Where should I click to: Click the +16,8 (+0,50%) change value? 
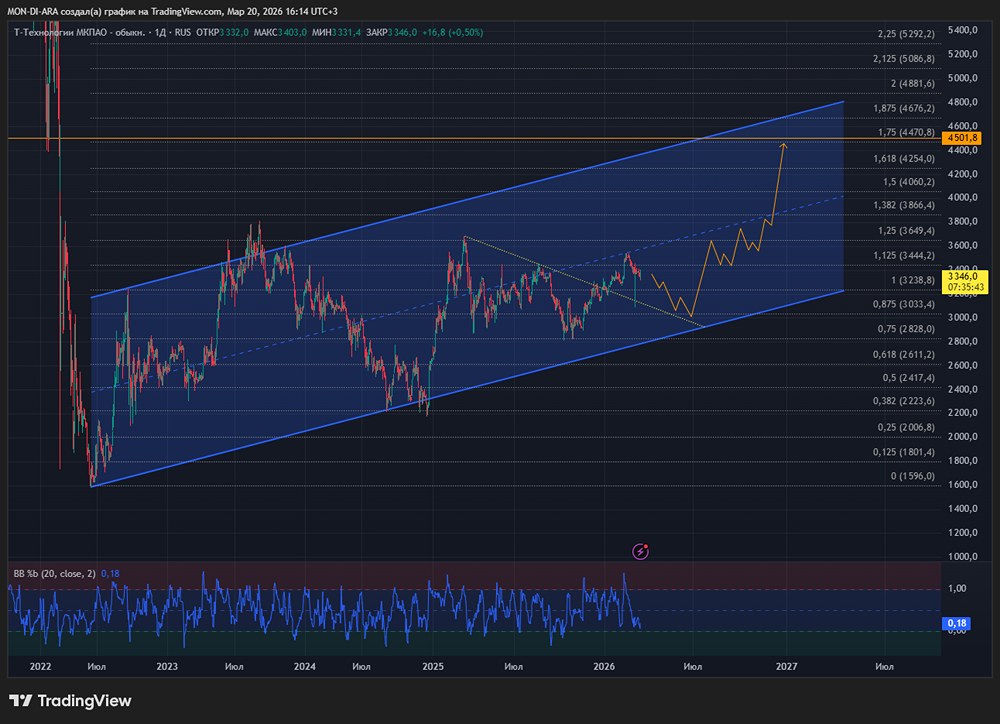(453, 33)
